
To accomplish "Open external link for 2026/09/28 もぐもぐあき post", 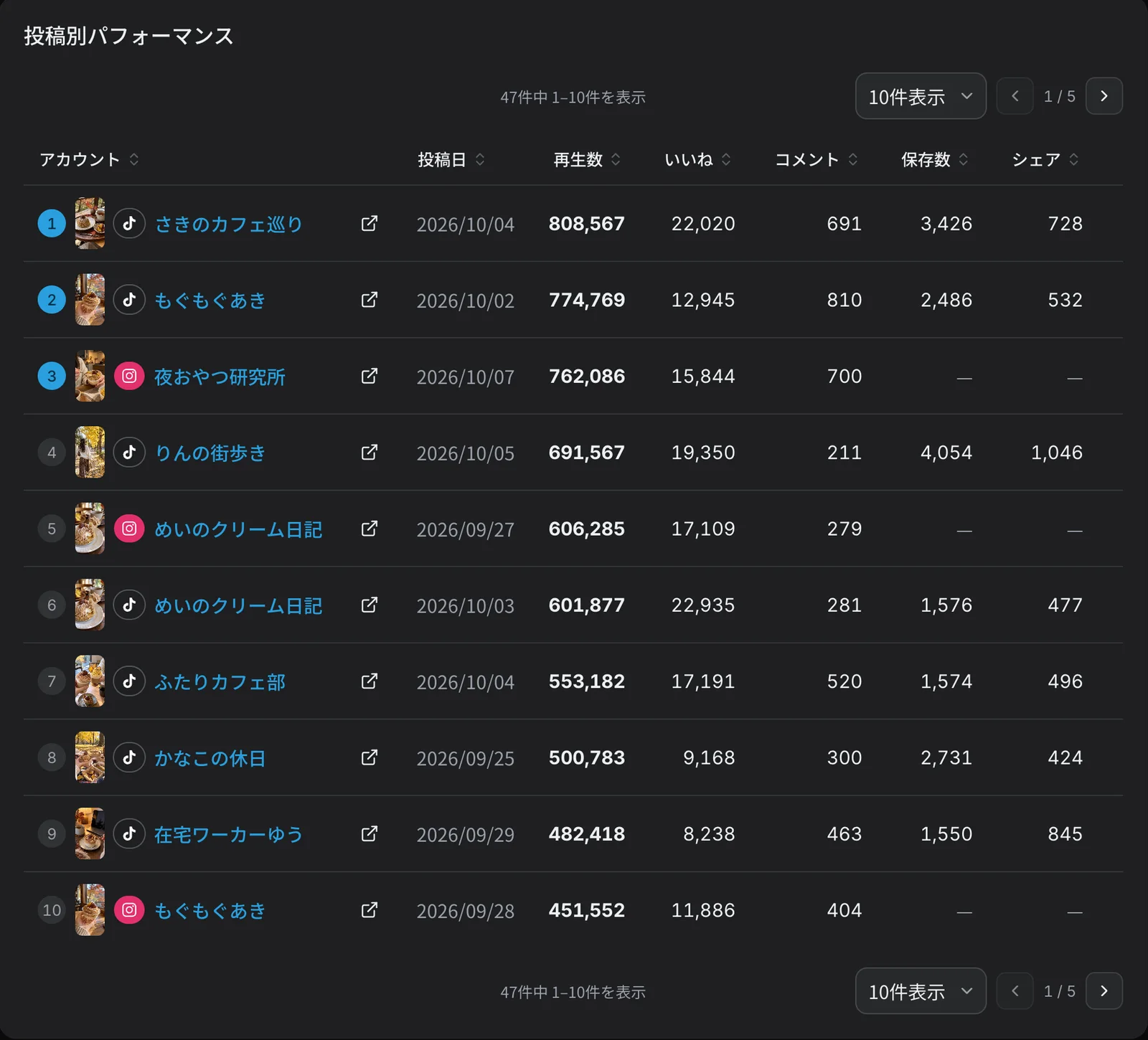I will [370, 910].
